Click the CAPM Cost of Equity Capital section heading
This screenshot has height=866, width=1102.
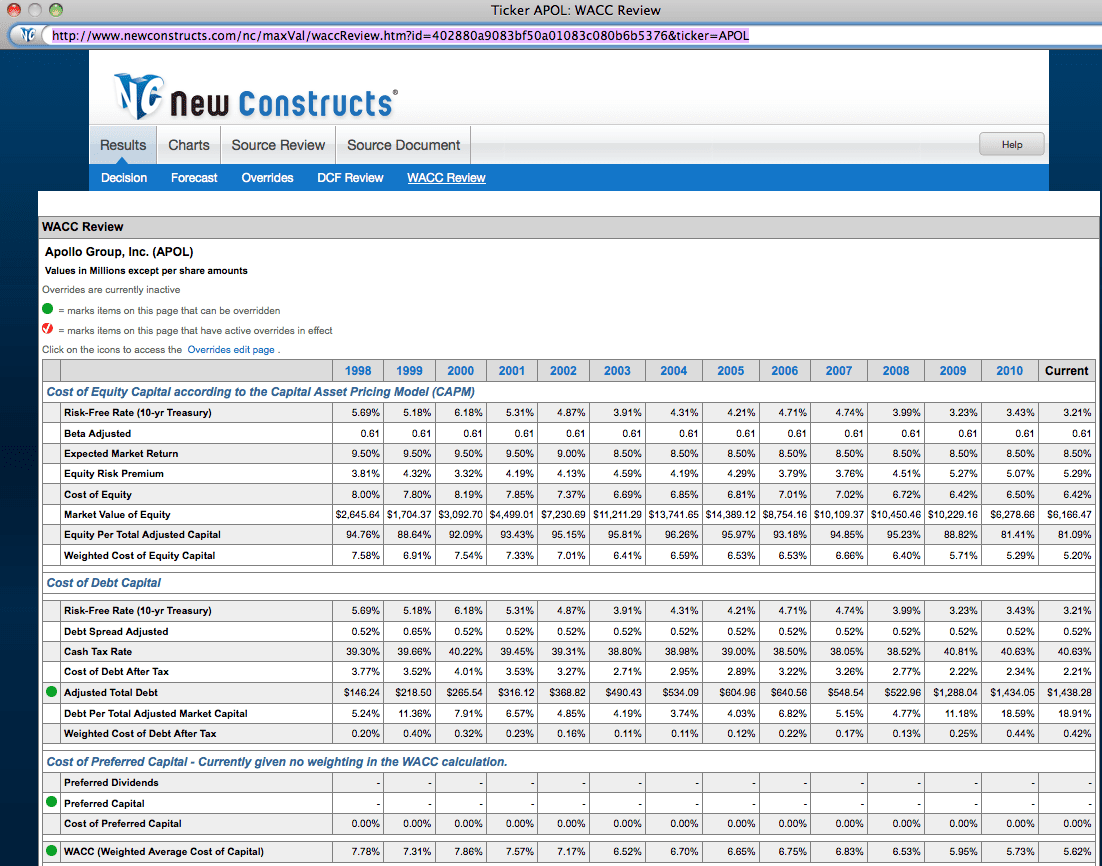(260, 392)
